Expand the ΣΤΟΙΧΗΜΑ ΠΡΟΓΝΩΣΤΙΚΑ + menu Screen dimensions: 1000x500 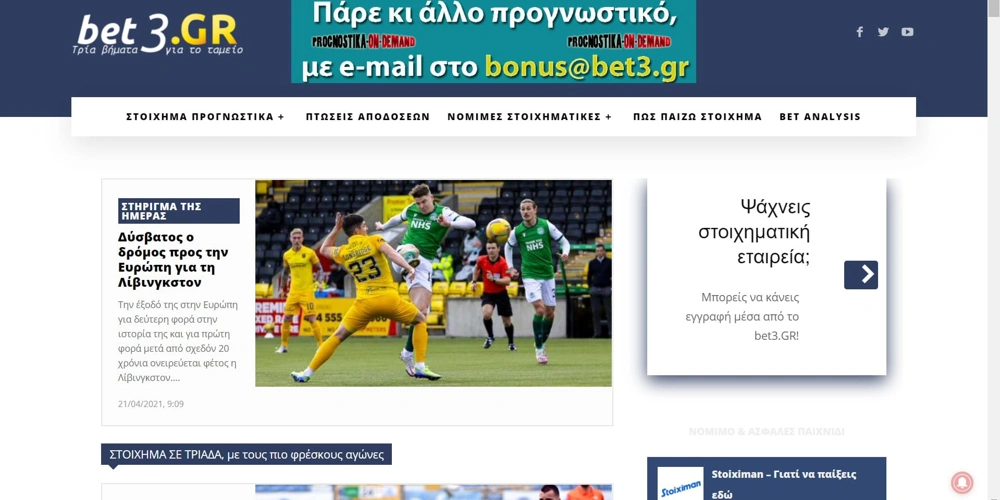click(205, 117)
